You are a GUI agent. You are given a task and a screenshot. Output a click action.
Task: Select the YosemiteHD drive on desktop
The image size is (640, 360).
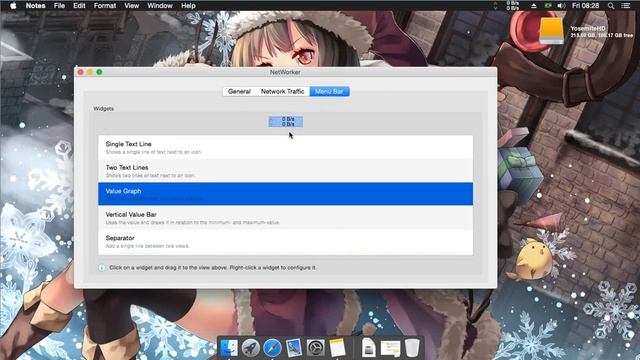click(551, 31)
